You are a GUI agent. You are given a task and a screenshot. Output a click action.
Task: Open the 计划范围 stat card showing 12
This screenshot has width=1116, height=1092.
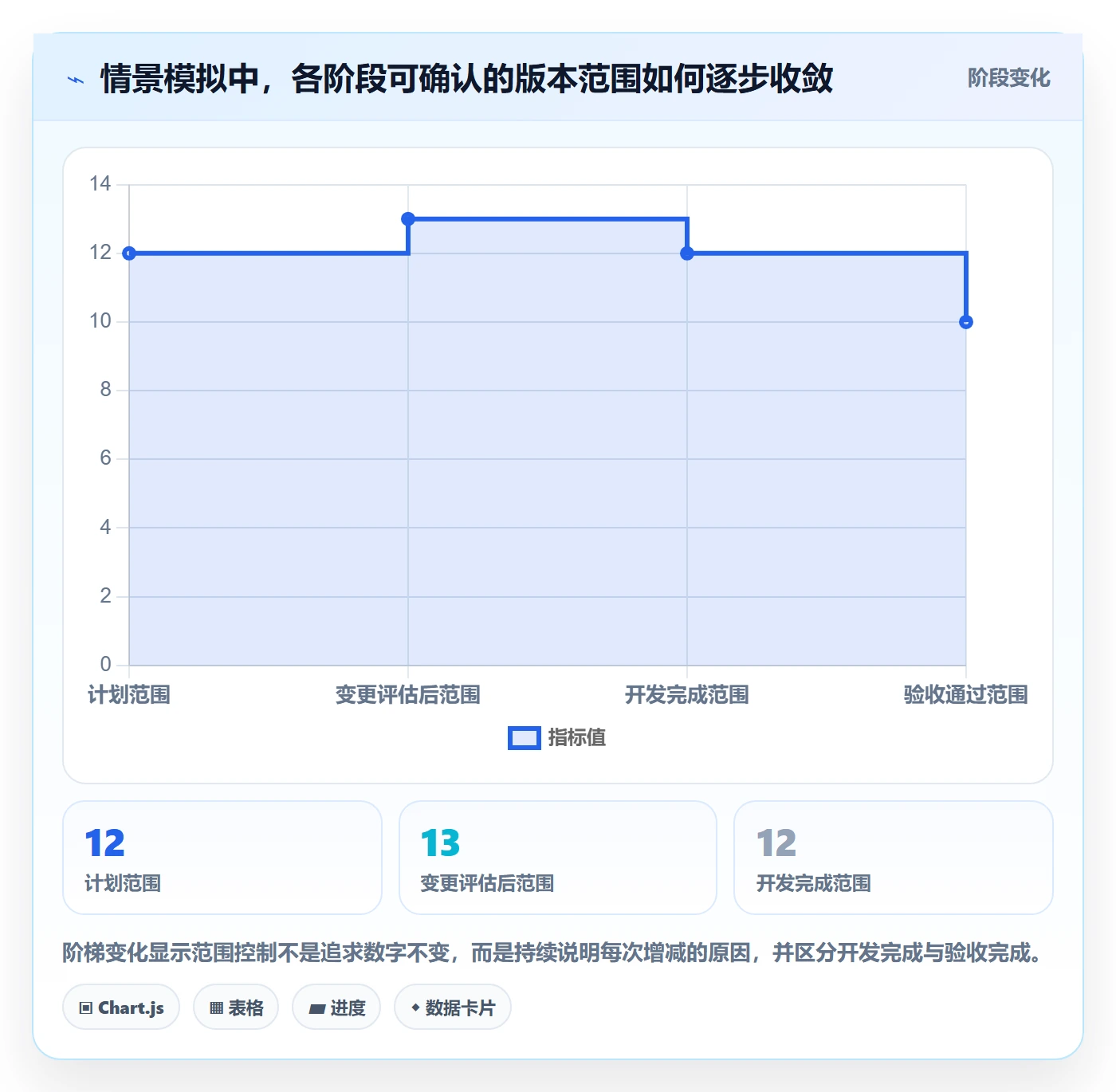coord(222,858)
